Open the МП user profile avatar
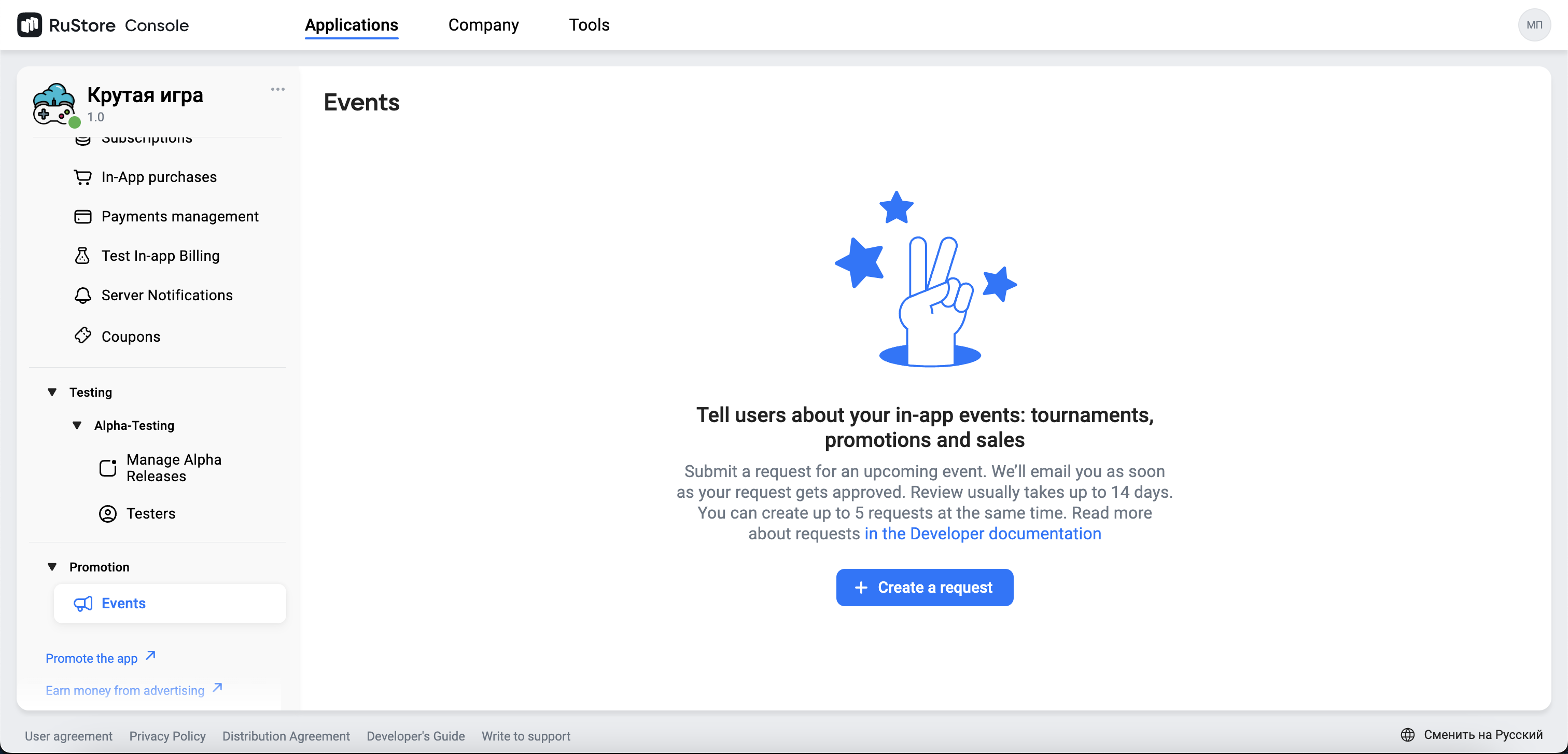Image resolution: width=1568 pixels, height=754 pixels. (x=1534, y=25)
